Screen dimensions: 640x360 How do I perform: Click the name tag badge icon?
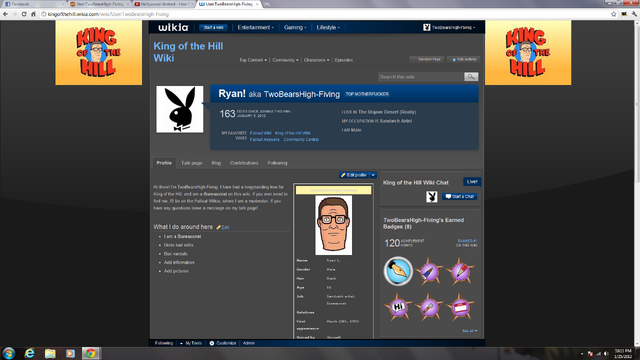click(x=460, y=307)
